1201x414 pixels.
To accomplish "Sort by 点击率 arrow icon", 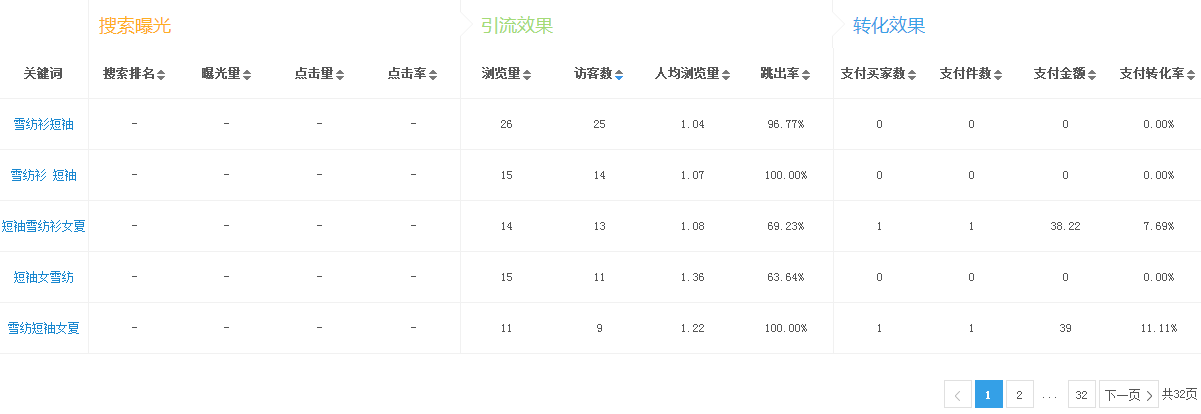I will [x=433, y=74].
